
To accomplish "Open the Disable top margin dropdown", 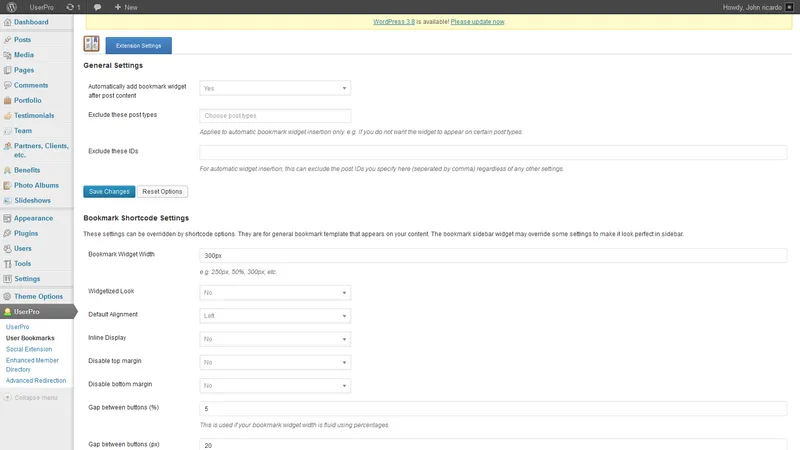I will 275,362.
